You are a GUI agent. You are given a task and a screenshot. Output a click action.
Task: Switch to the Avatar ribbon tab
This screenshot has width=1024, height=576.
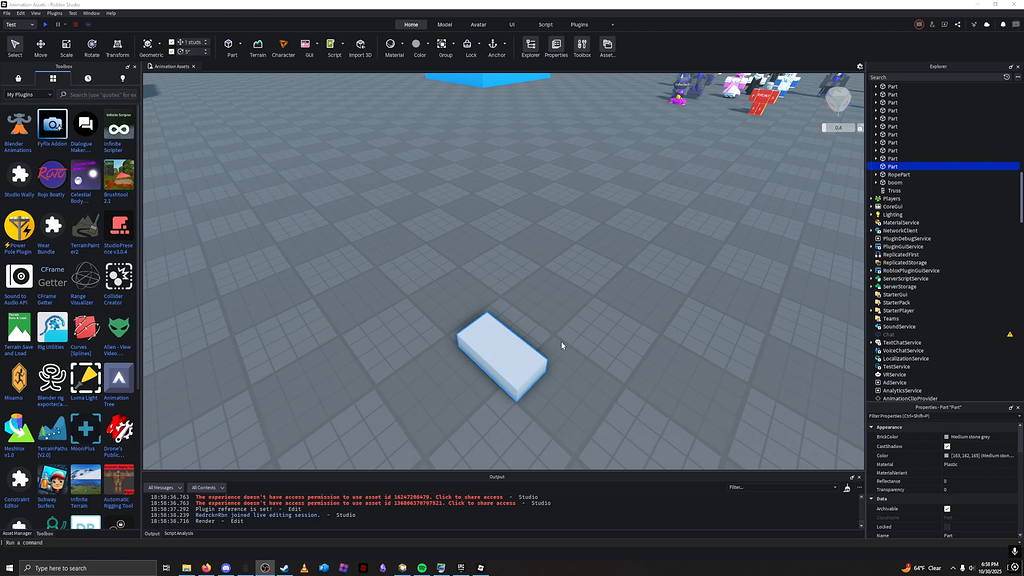click(478, 25)
